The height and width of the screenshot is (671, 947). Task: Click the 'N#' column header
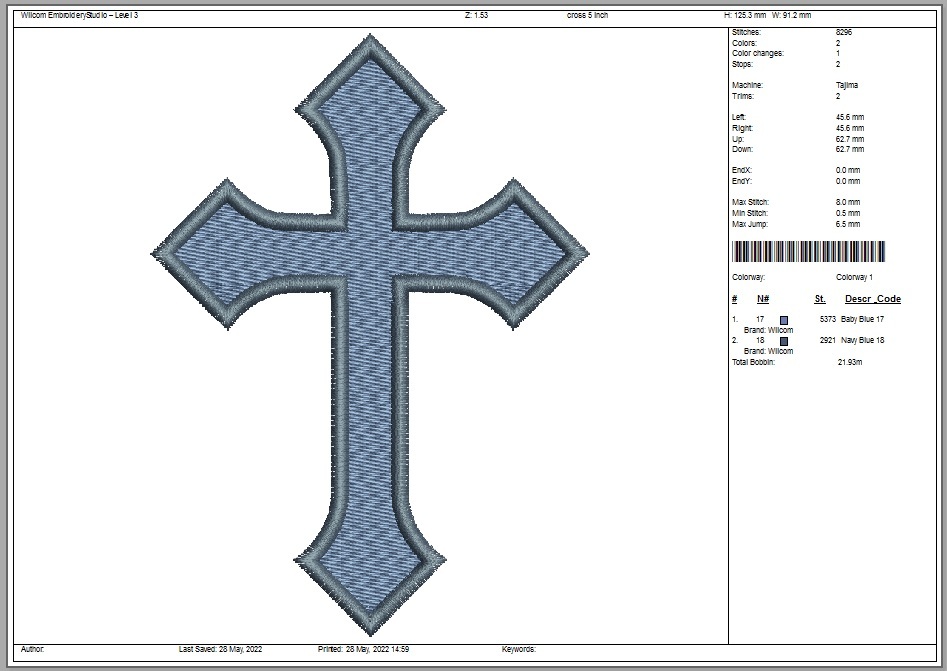pos(762,299)
